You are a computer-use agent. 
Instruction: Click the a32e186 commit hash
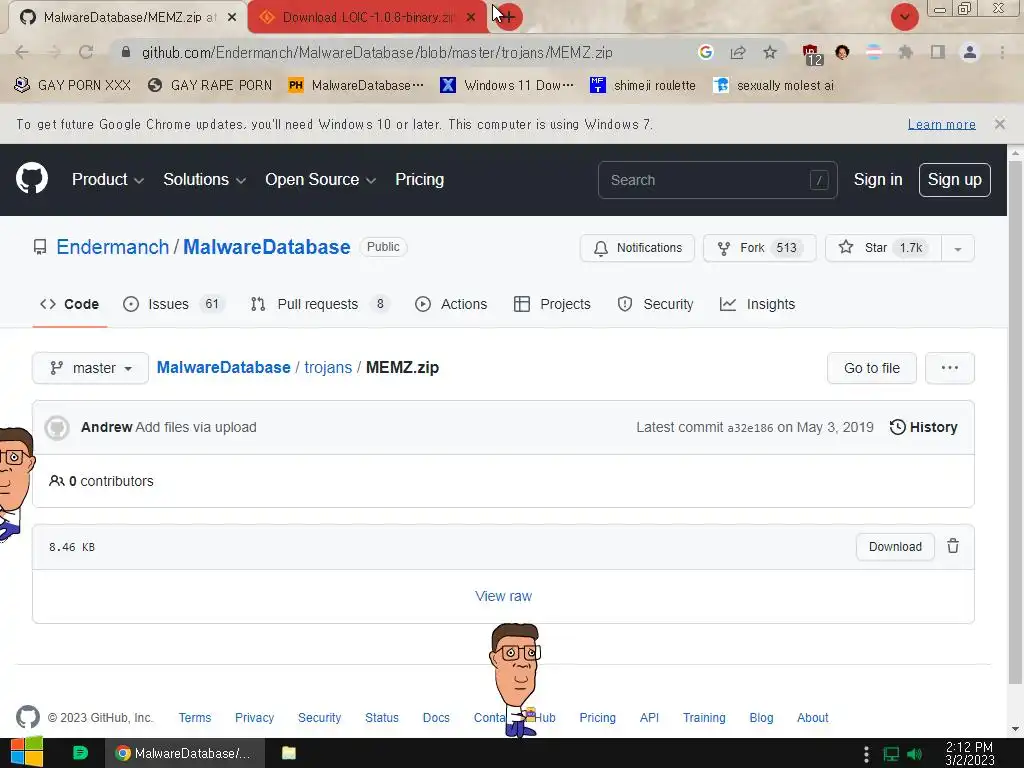750,428
